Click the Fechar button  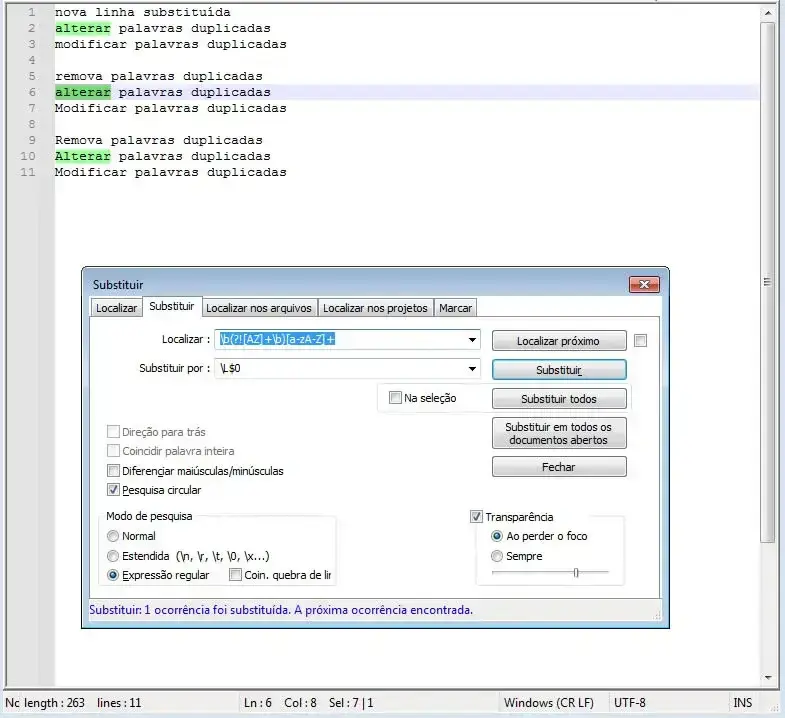pyautogui.click(x=559, y=467)
